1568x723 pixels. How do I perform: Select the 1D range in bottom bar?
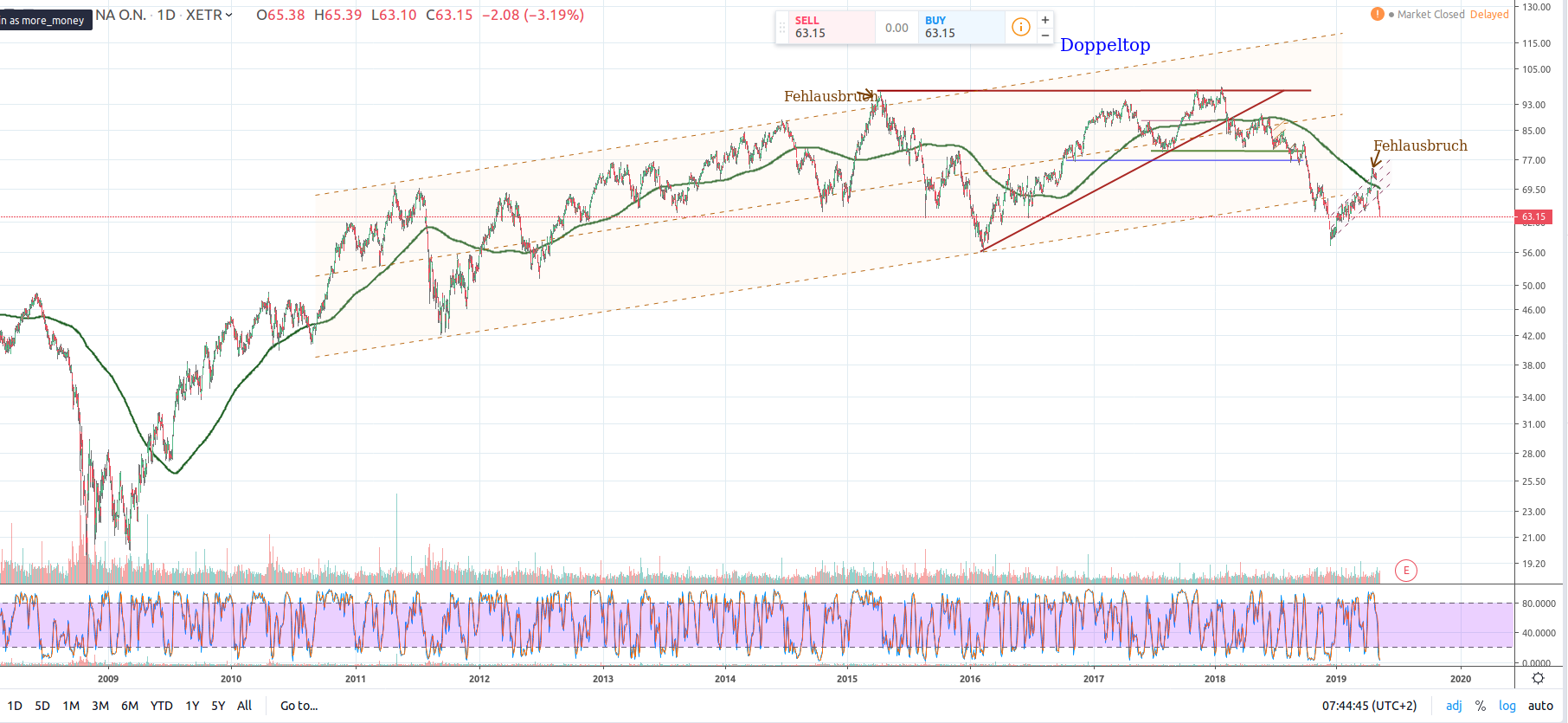(x=15, y=706)
